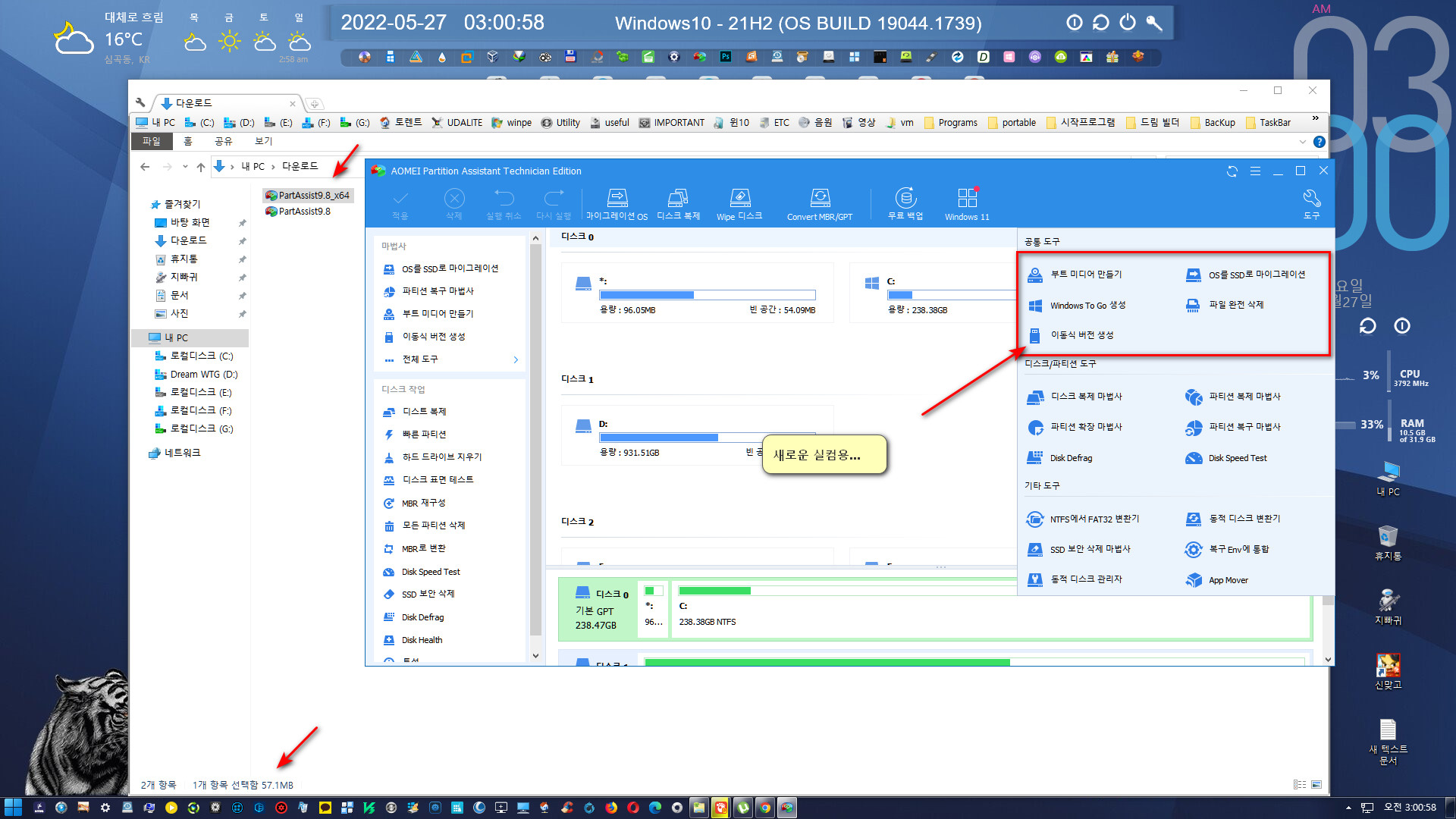Select 로컬디스크 (C:) in navigation pane
Viewport: 1456px width, 819px height.
[194, 356]
